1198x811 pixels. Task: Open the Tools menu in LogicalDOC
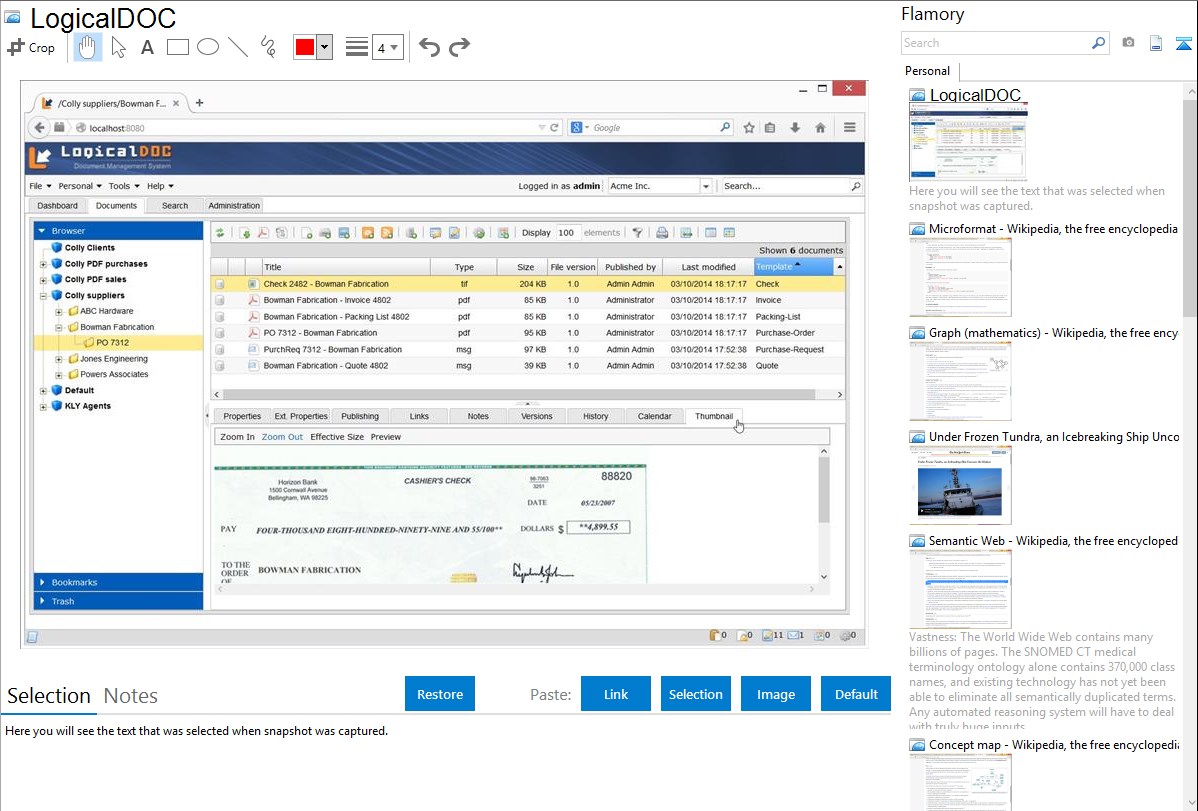tap(124, 186)
